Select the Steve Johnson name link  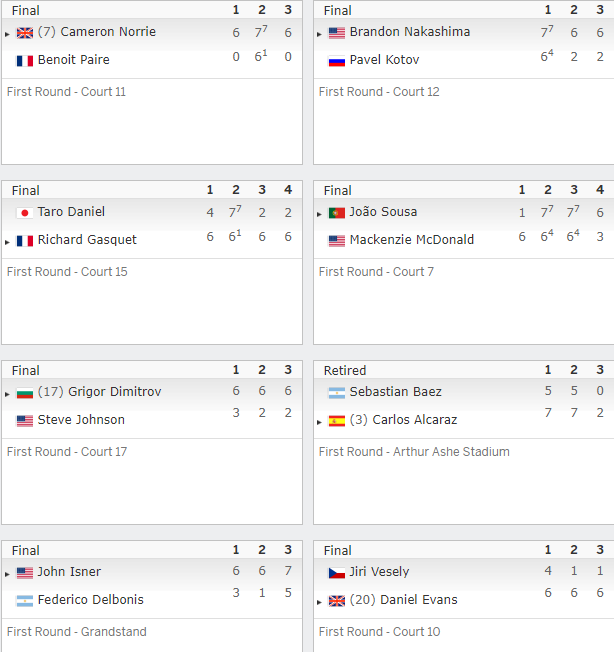(x=81, y=420)
